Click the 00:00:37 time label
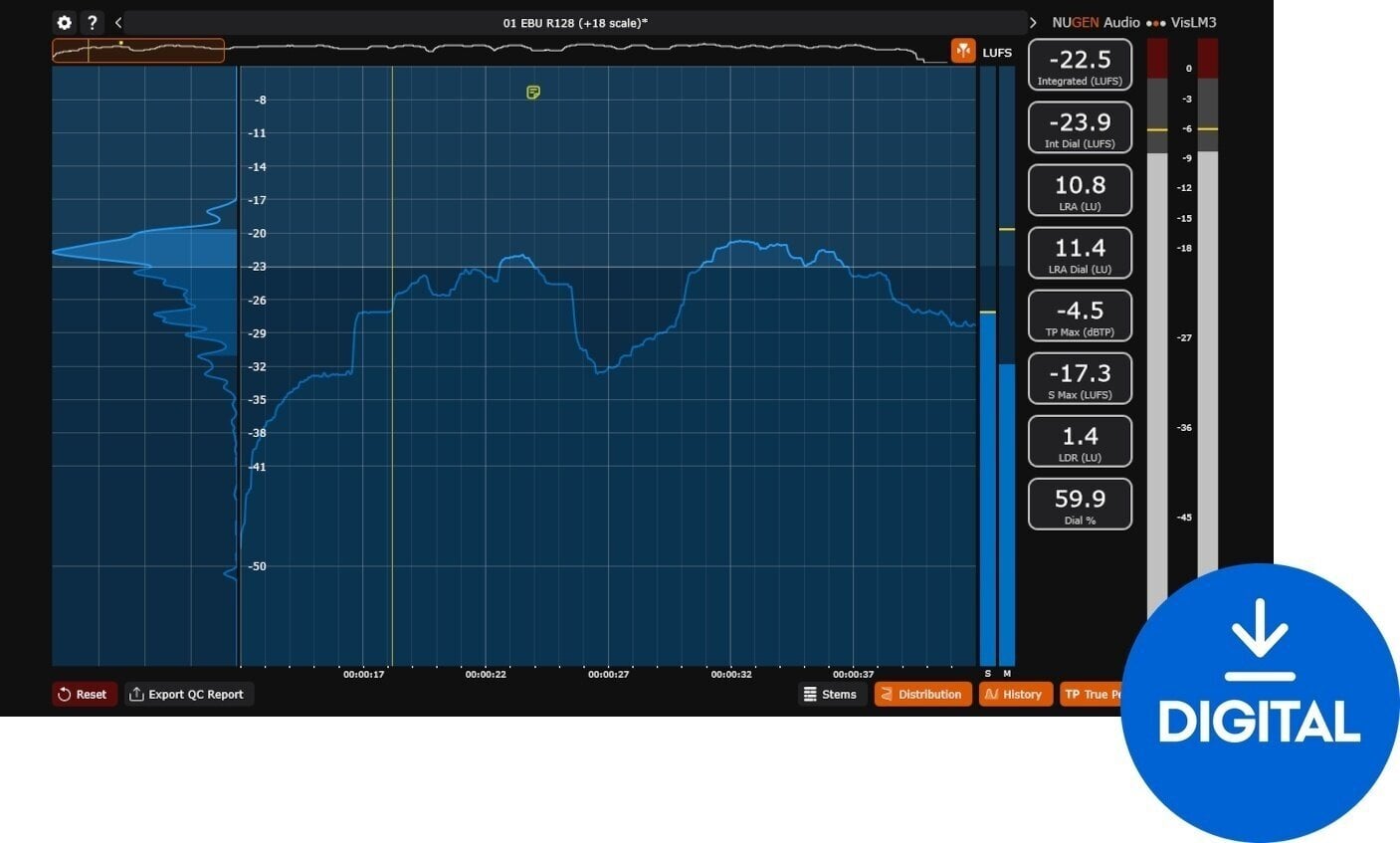The height and width of the screenshot is (843, 1400). pos(853,674)
